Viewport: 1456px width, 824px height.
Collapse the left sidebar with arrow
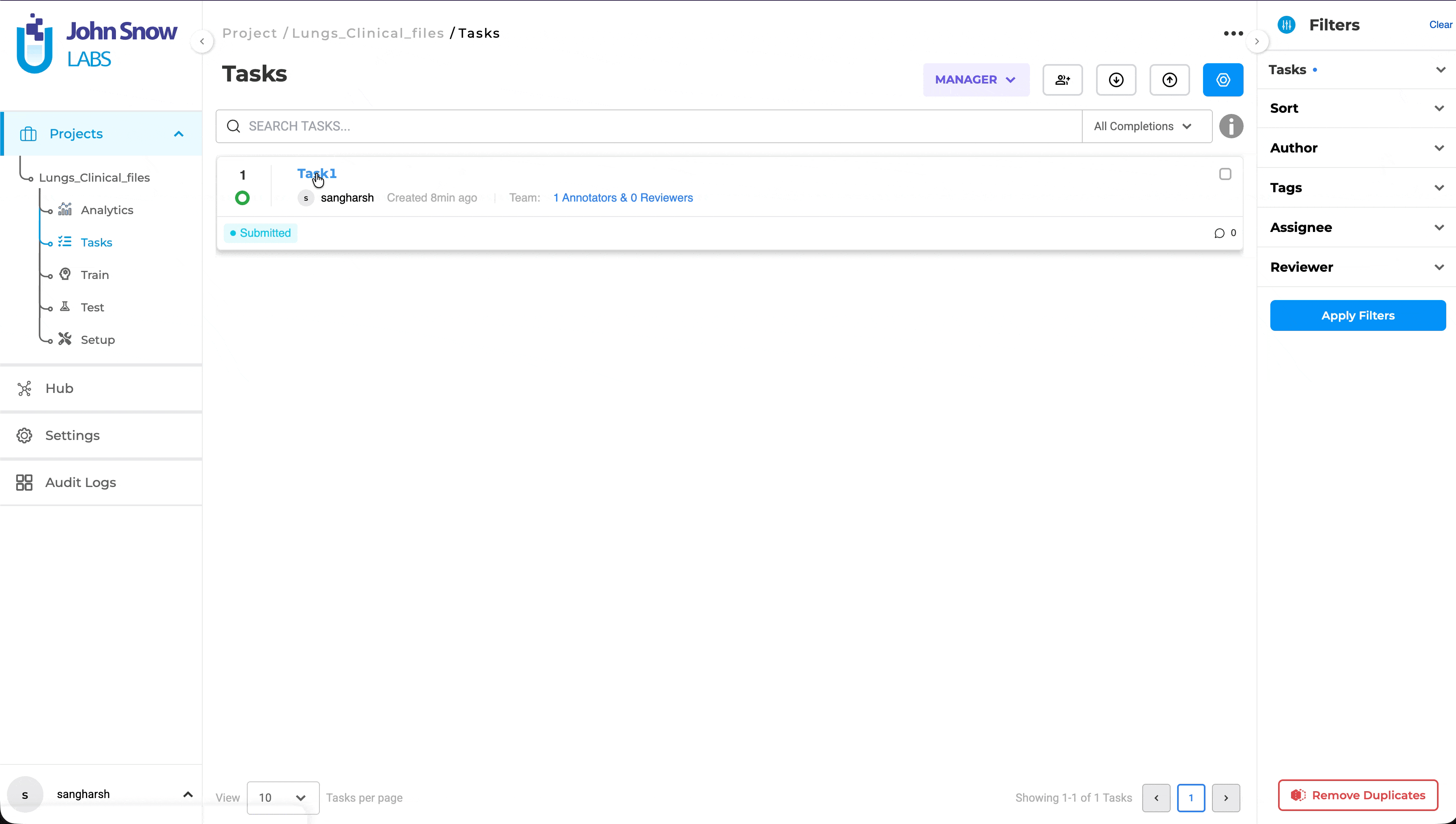point(202,41)
